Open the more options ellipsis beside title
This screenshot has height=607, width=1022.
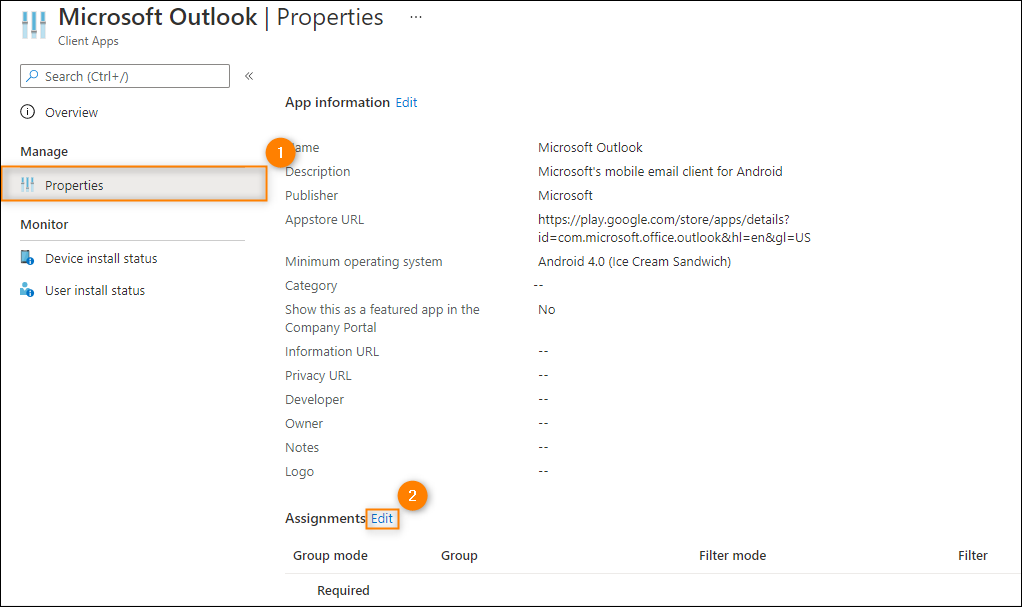[416, 17]
